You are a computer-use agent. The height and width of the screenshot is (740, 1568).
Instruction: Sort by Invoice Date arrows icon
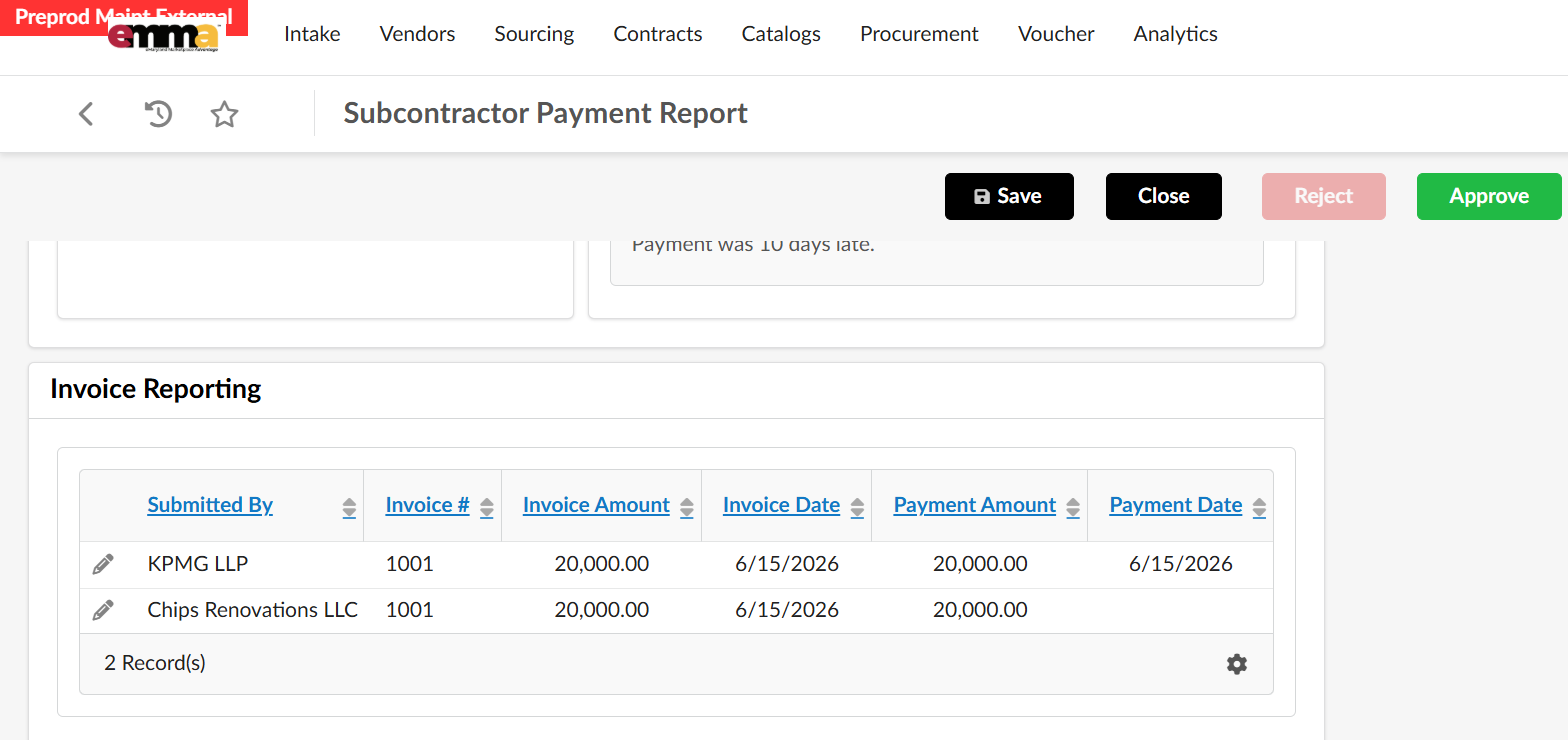[x=856, y=508]
